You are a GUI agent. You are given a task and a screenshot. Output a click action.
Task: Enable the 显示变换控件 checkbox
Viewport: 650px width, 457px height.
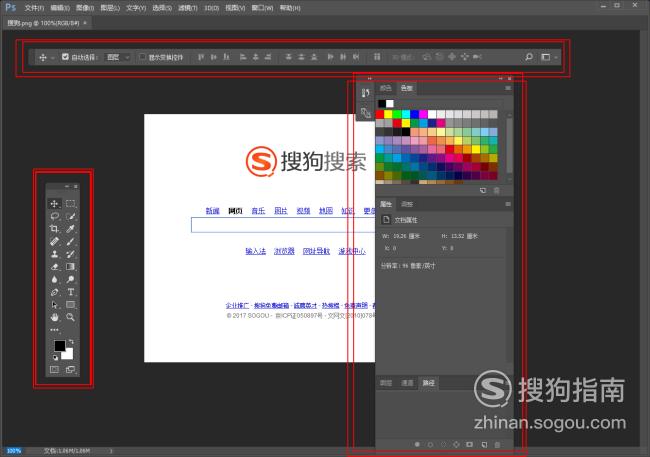pyautogui.click(x=142, y=56)
